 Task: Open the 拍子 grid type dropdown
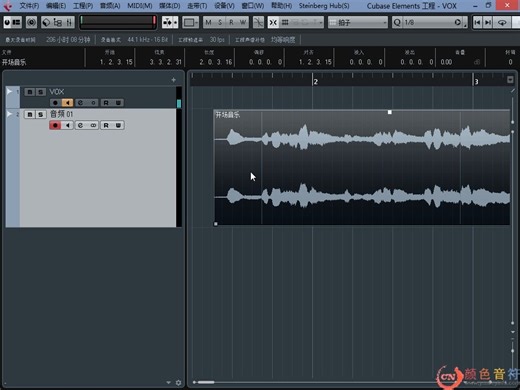(358, 22)
